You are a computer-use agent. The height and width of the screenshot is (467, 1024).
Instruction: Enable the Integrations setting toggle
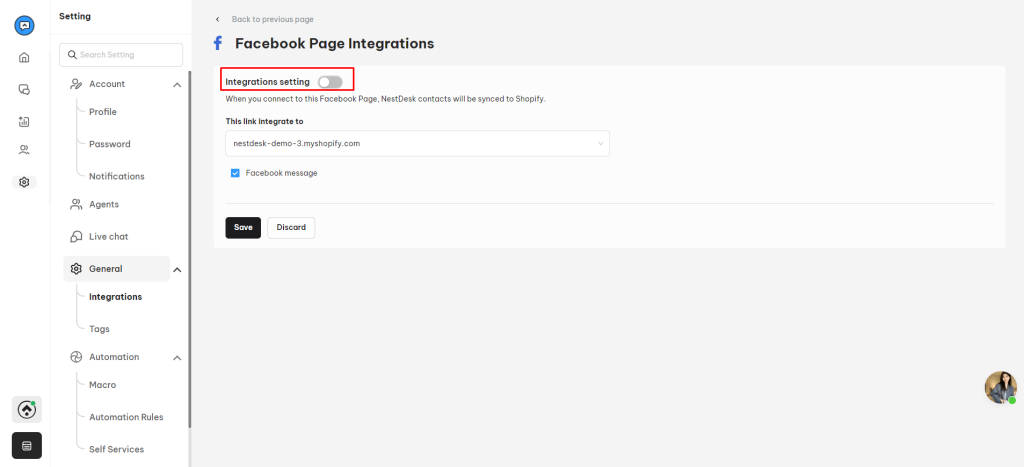click(330, 82)
